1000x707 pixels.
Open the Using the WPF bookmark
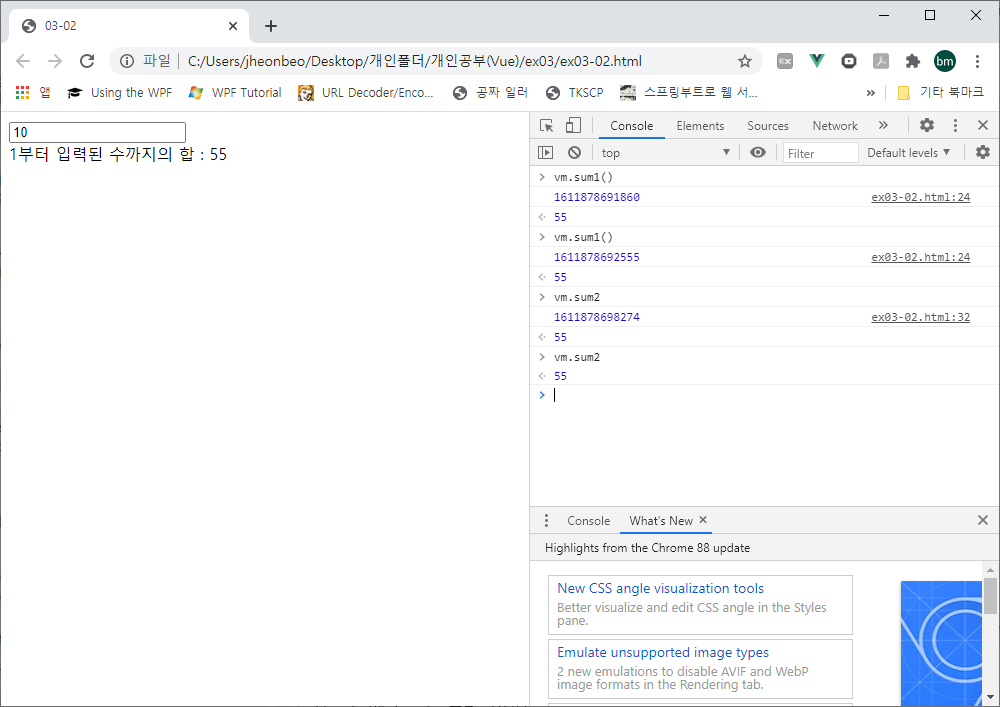click(x=119, y=92)
